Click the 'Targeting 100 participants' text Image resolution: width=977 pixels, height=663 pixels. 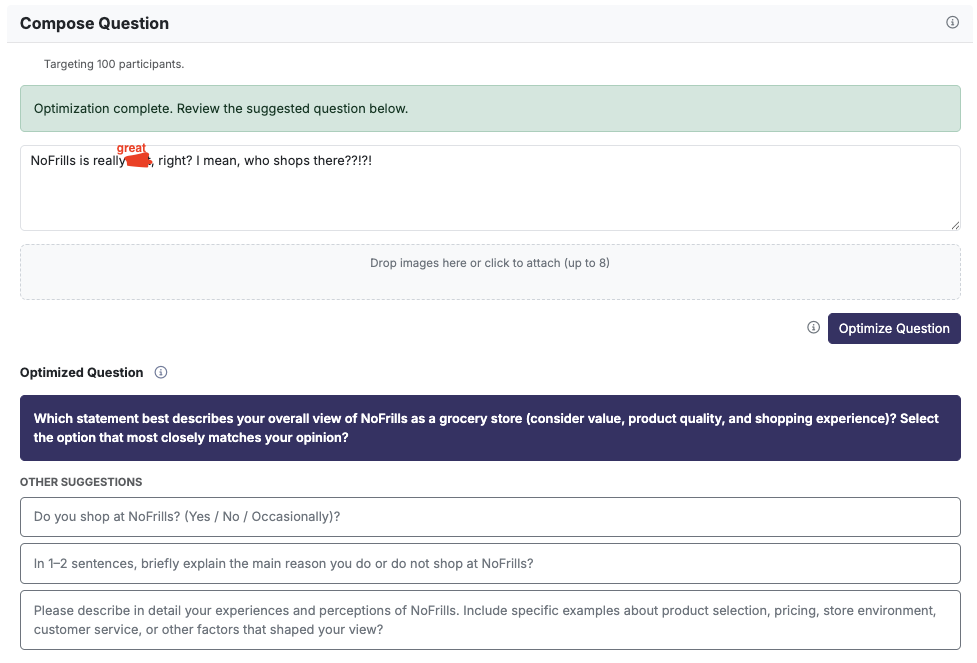click(113, 63)
